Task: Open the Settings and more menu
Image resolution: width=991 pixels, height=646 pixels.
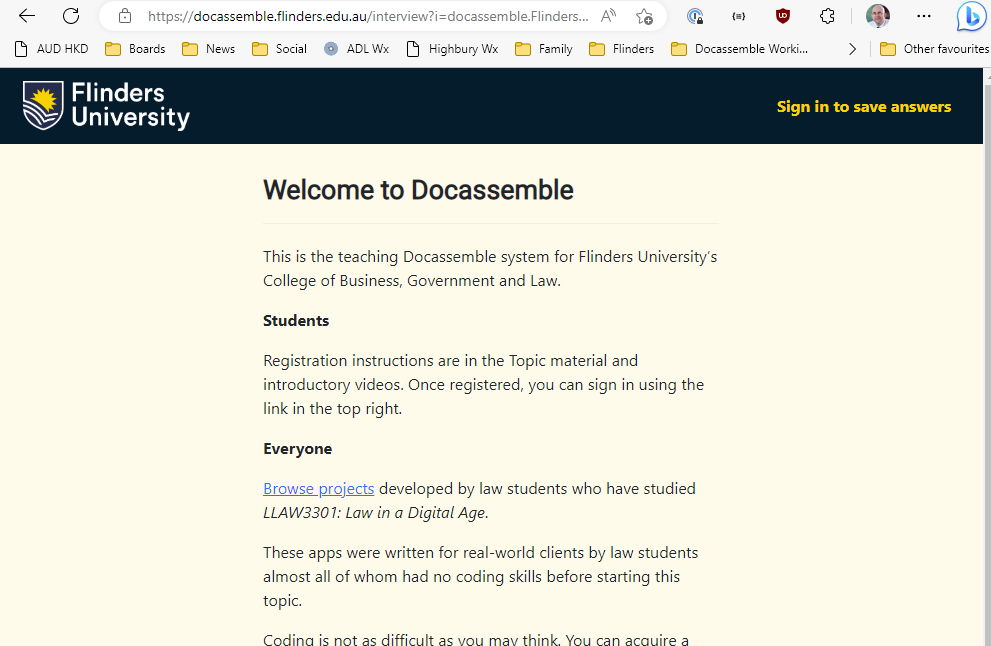Action: click(x=924, y=16)
